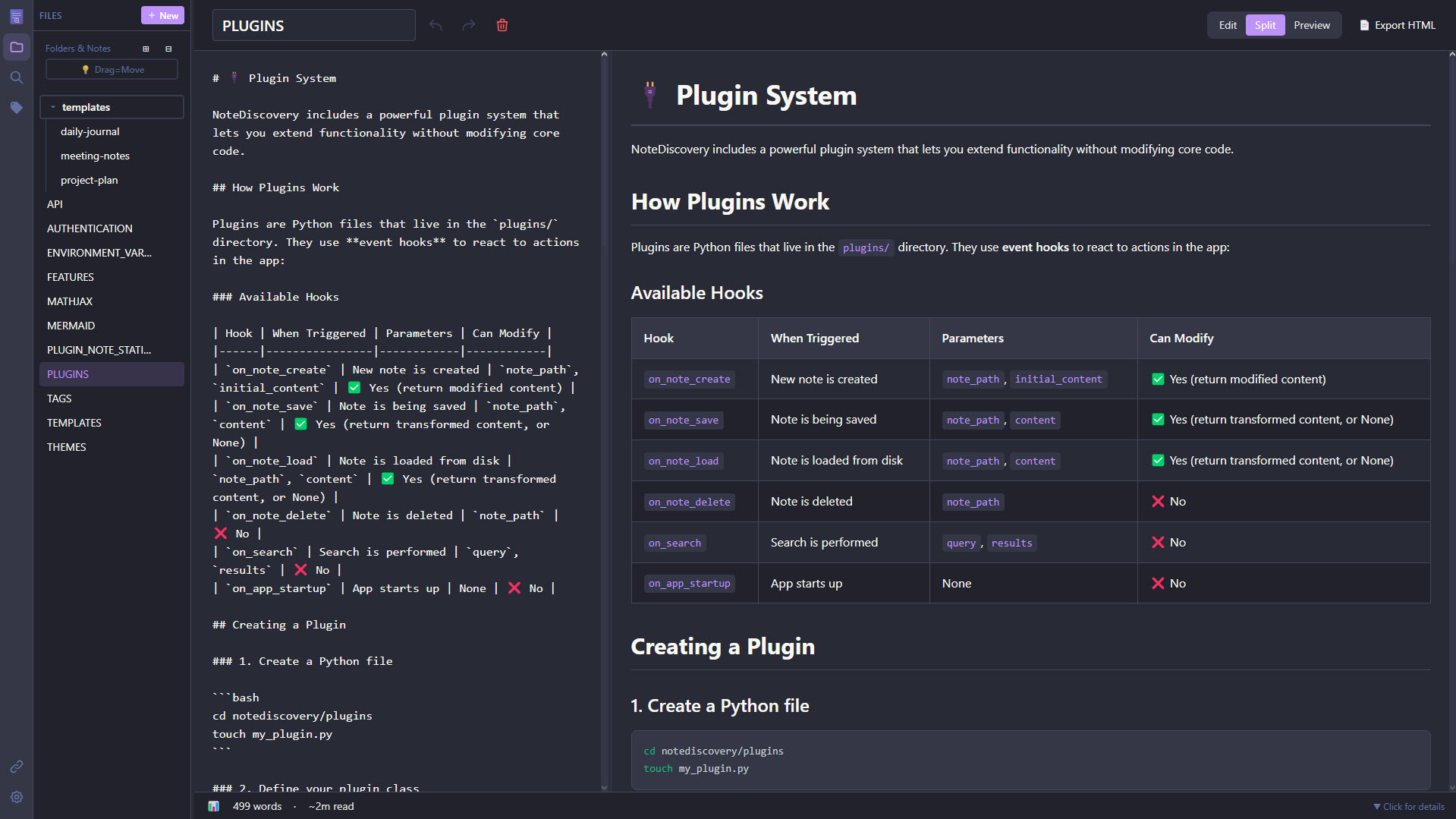1456x819 pixels.
Task: Click the Export HTML document icon
Action: click(1364, 25)
